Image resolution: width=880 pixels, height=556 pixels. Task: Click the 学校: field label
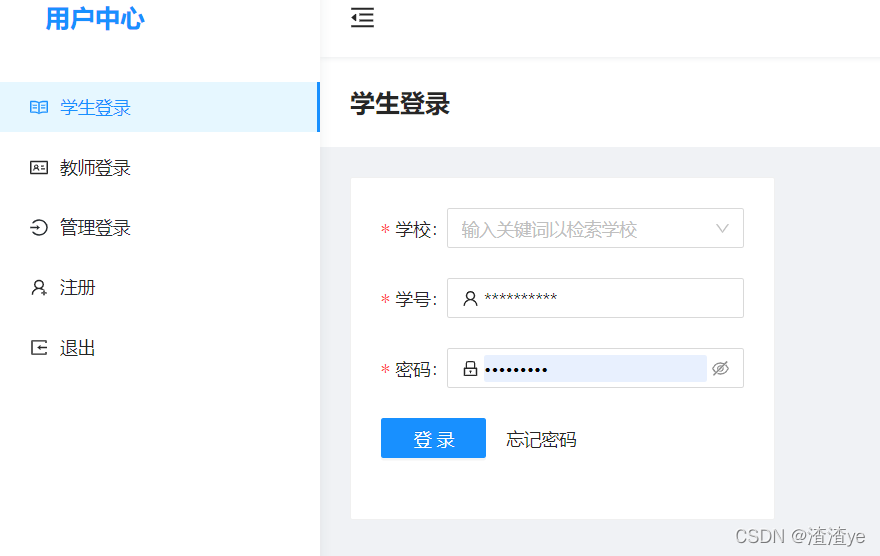416,229
